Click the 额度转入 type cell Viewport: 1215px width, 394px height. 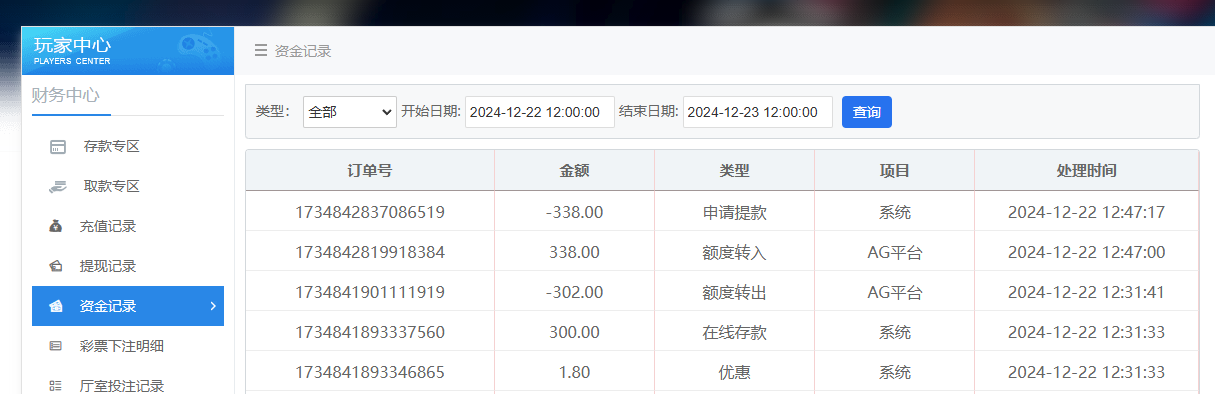pos(734,252)
